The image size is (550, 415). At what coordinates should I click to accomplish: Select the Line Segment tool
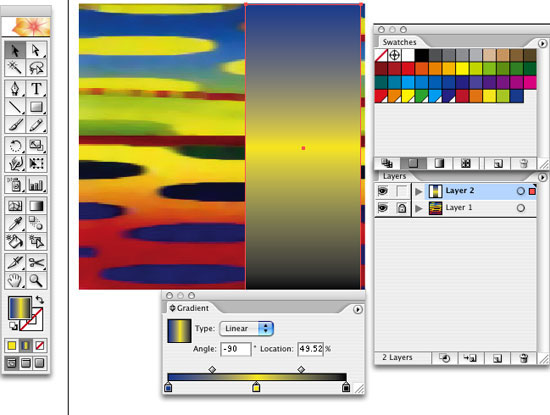coord(15,107)
